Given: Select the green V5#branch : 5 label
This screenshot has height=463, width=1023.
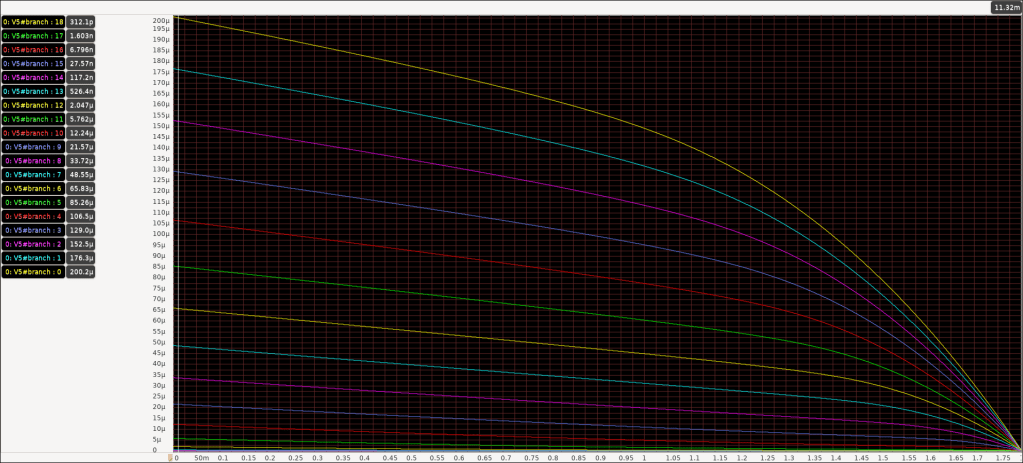Looking at the screenshot, I should coord(34,202).
